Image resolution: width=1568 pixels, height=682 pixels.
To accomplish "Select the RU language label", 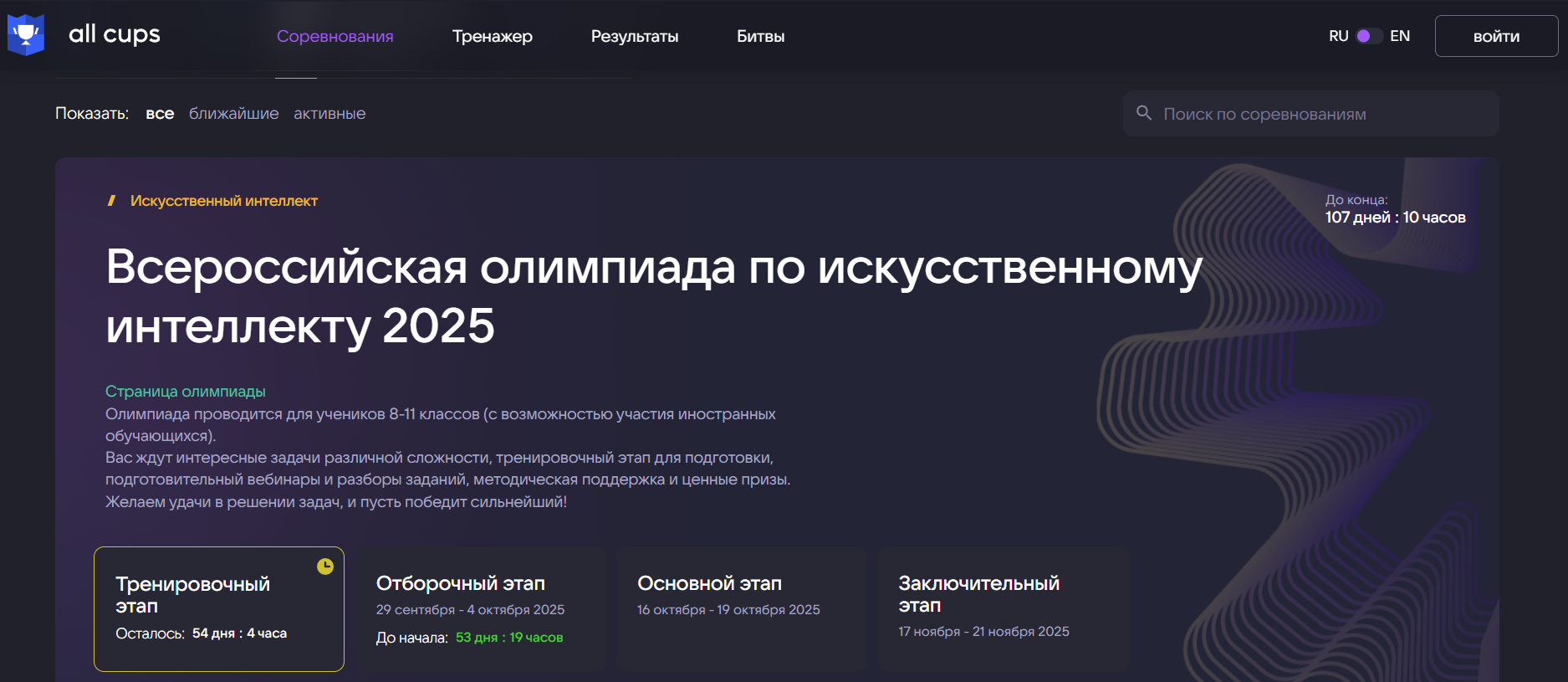I will (1338, 36).
